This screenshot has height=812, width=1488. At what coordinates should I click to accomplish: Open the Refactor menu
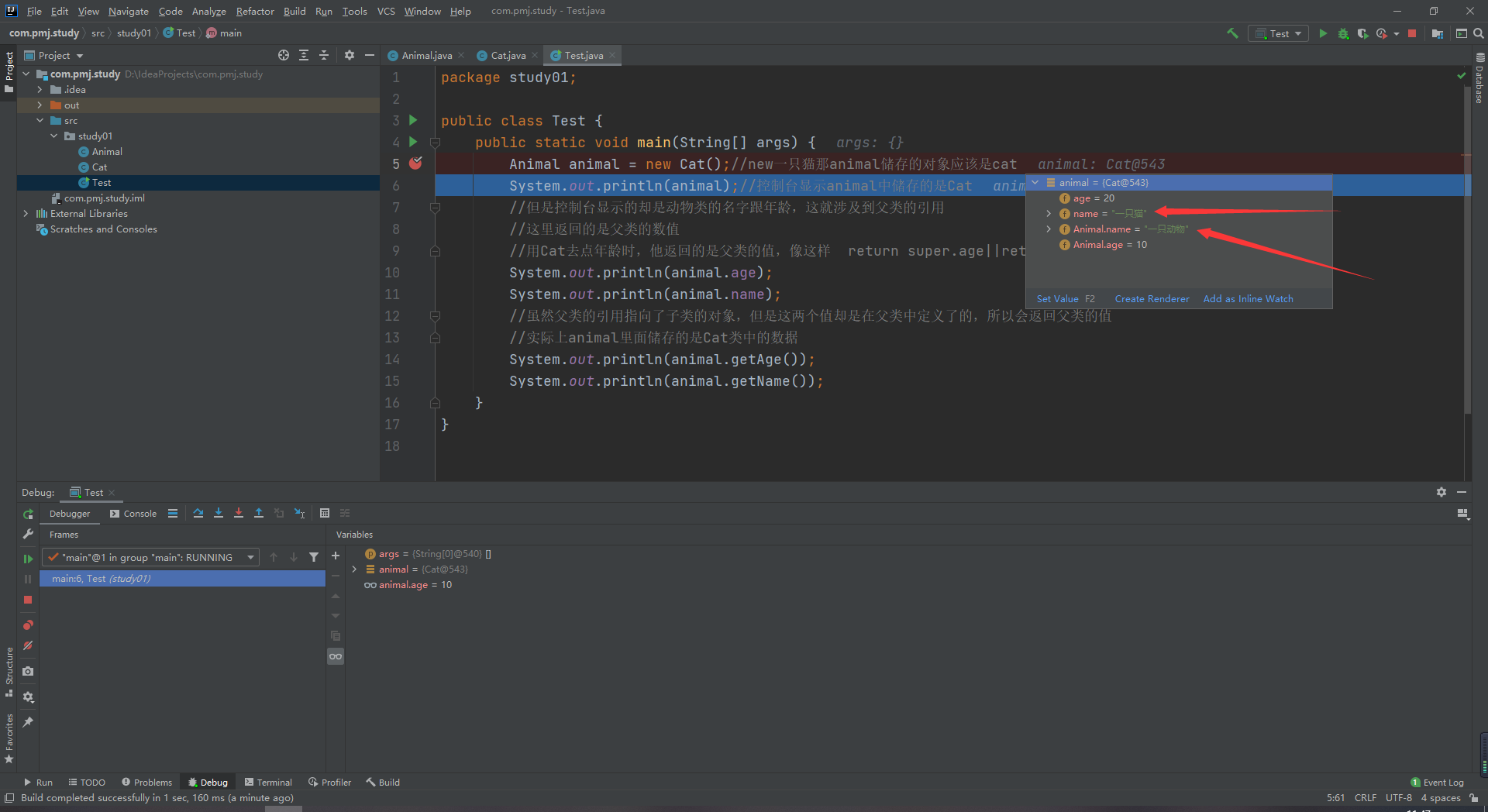[x=255, y=11]
